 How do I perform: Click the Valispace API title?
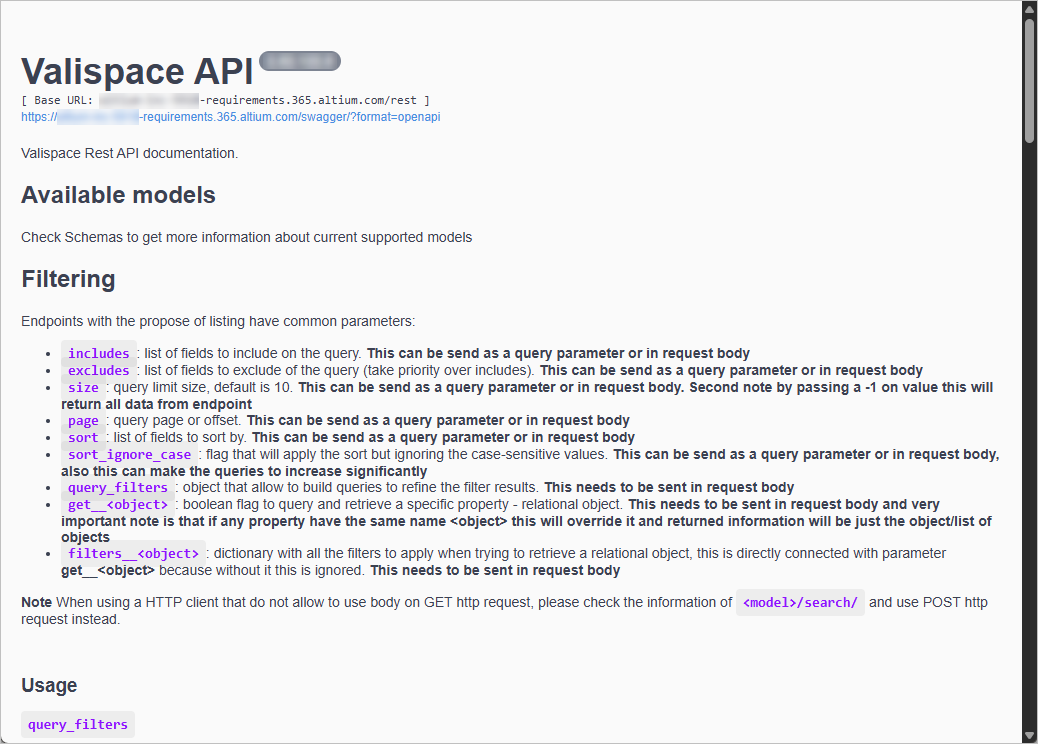(137, 71)
